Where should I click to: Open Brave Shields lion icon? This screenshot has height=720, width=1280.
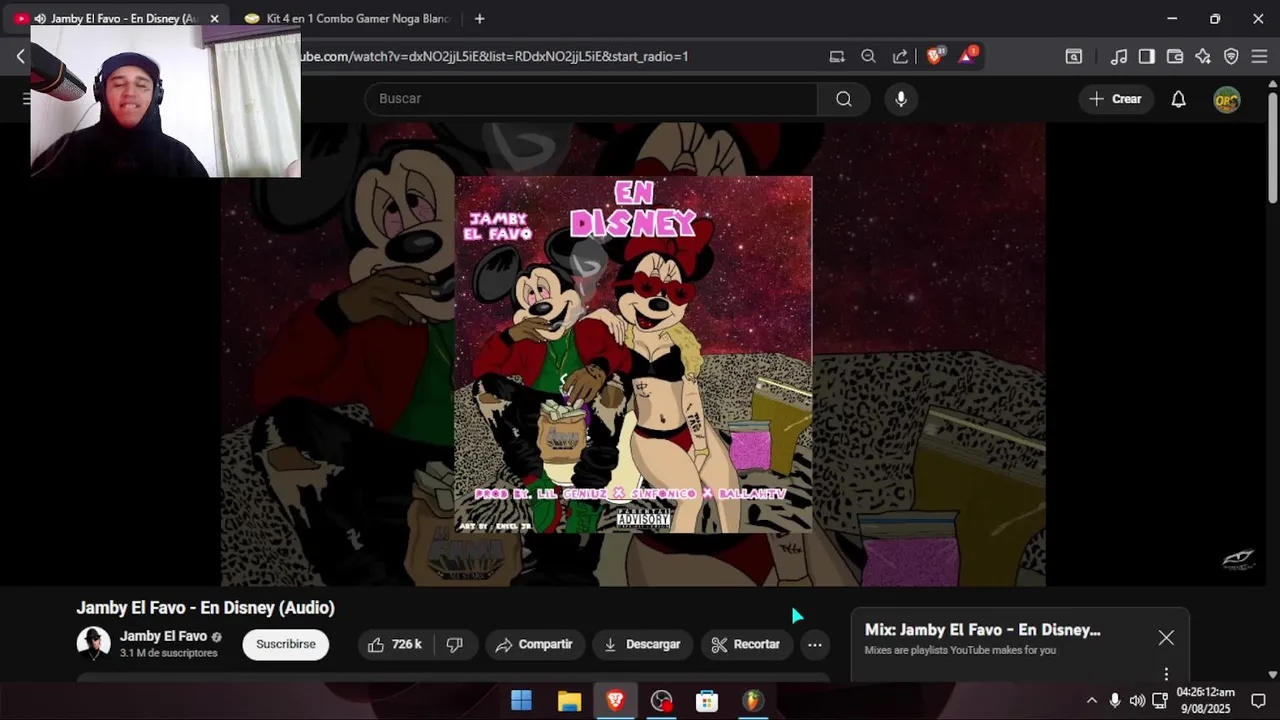coord(934,57)
